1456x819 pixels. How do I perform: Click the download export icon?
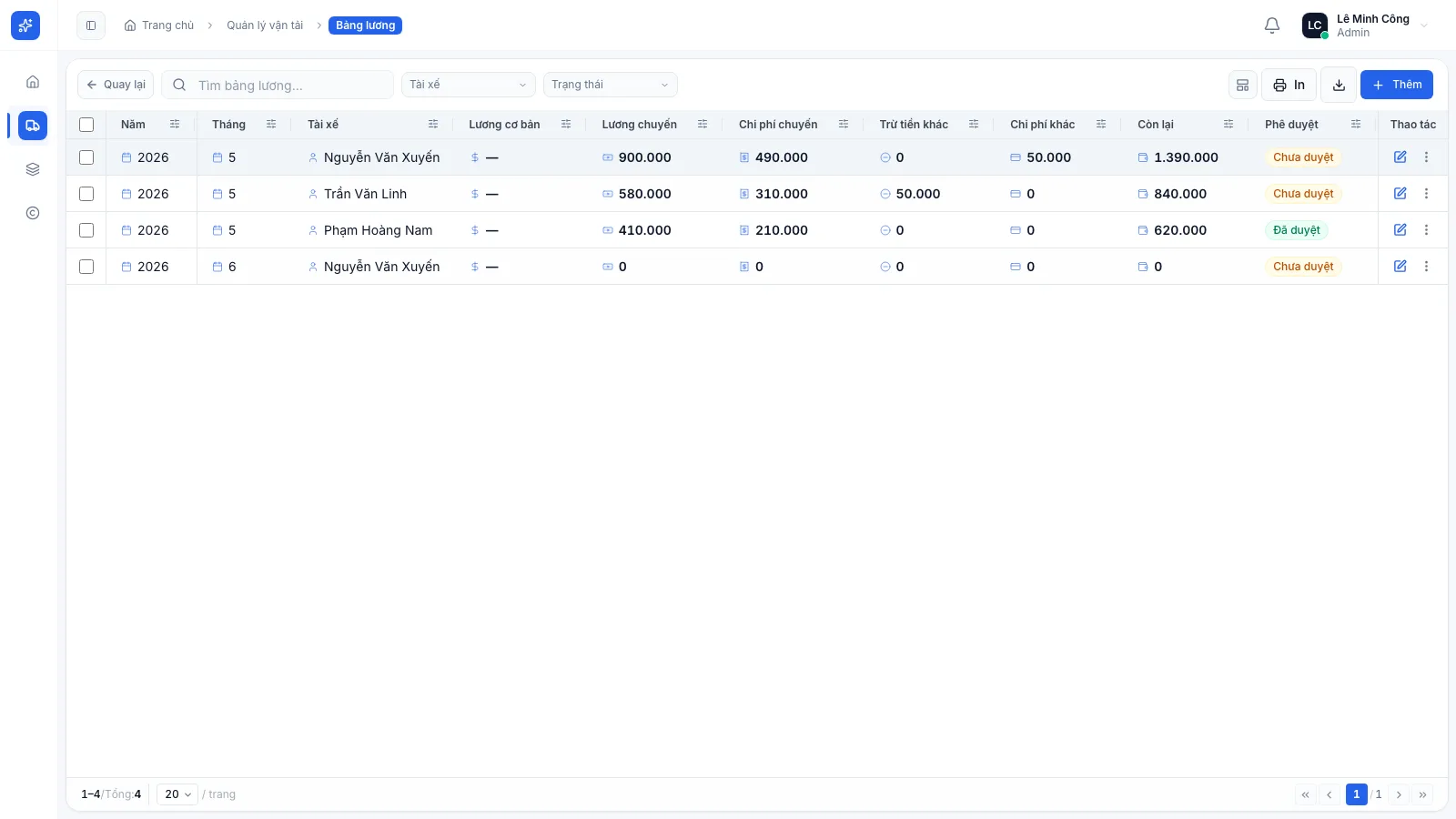click(x=1339, y=85)
